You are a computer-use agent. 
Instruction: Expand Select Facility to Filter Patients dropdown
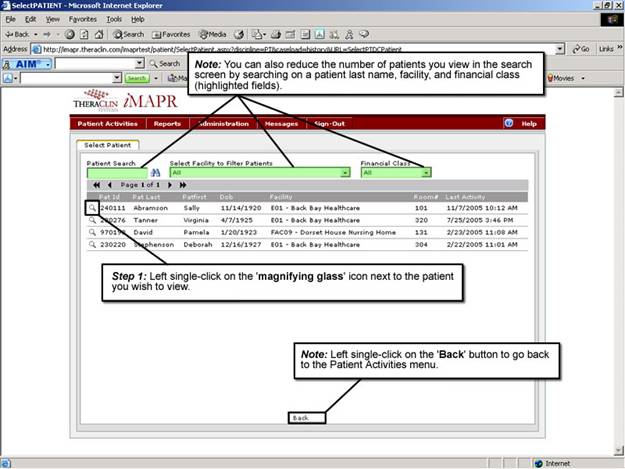tap(345, 172)
